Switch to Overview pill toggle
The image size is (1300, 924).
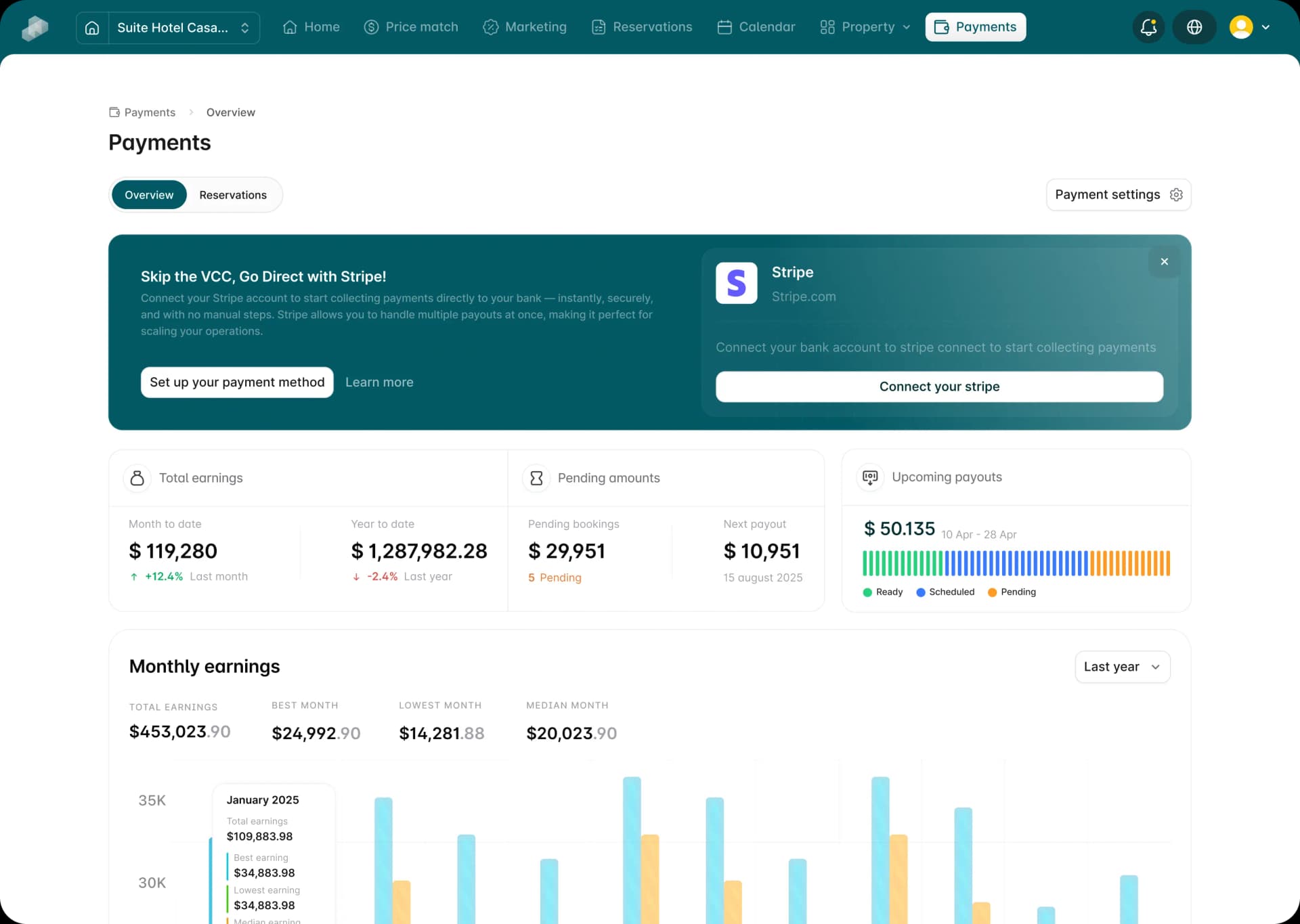149,195
